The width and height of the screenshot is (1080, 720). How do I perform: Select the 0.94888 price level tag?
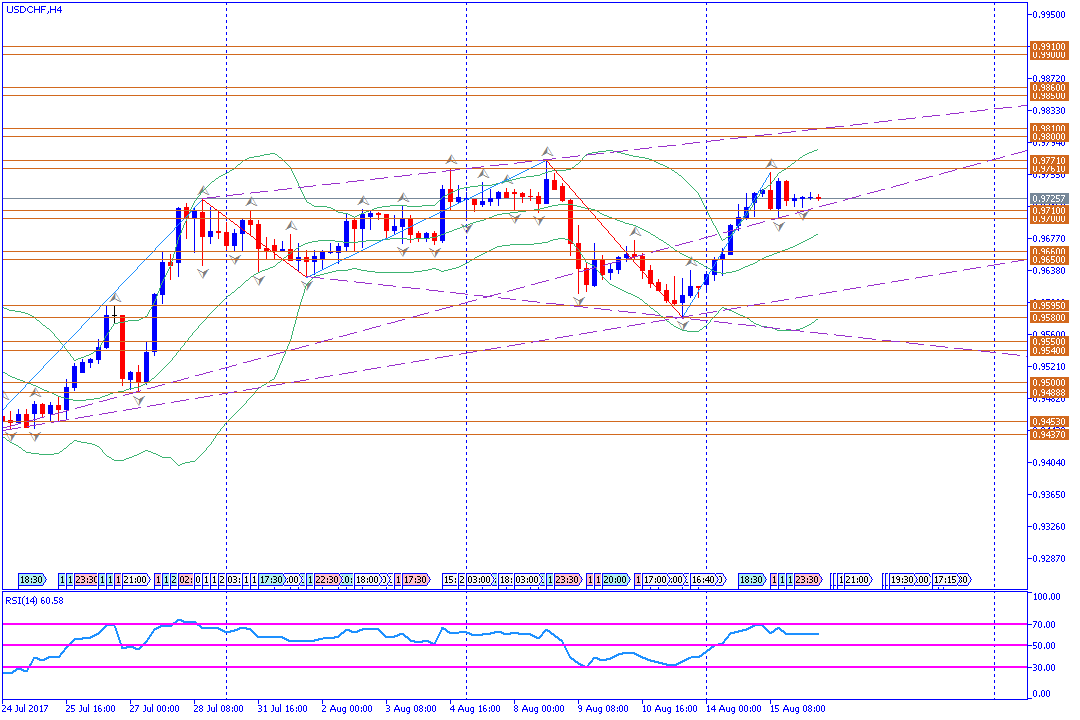[1048, 393]
